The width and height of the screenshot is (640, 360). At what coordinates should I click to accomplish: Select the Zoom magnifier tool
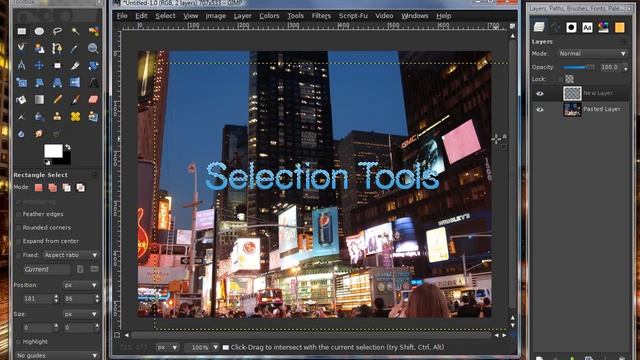click(93, 48)
